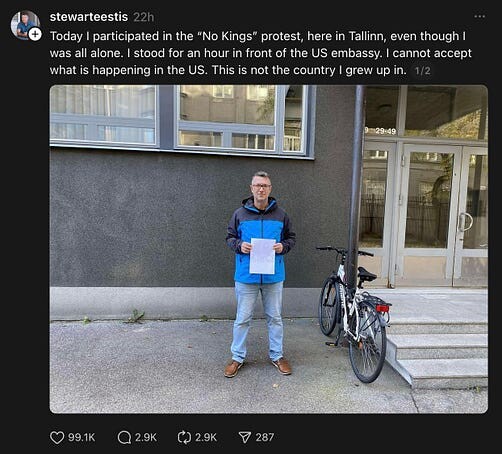Click the stewarteestis username

point(89,17)
